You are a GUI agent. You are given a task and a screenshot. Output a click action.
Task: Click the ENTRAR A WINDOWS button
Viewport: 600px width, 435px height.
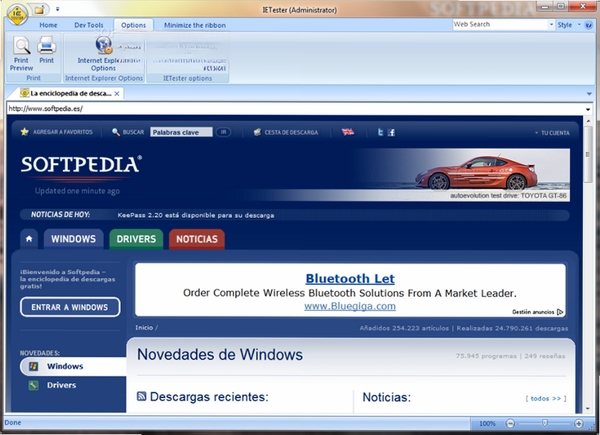point(70,307)
